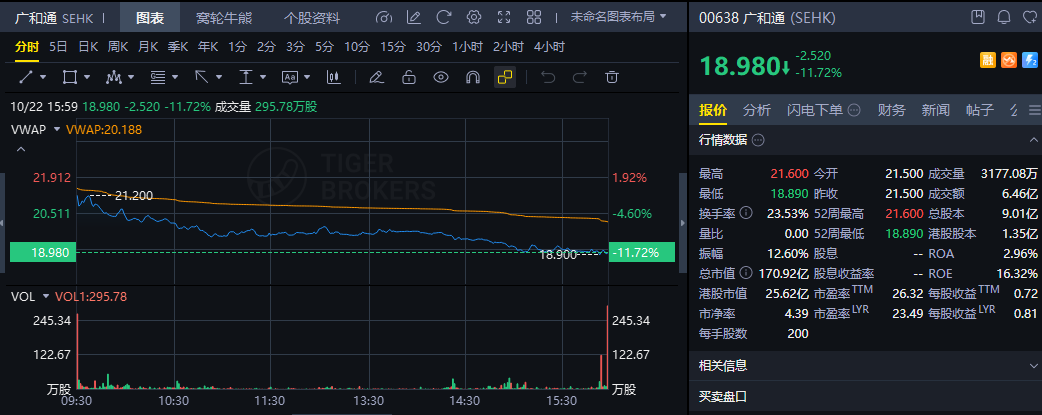
Task: Click the brush pencil drawing icon
Action: (376, 77)
